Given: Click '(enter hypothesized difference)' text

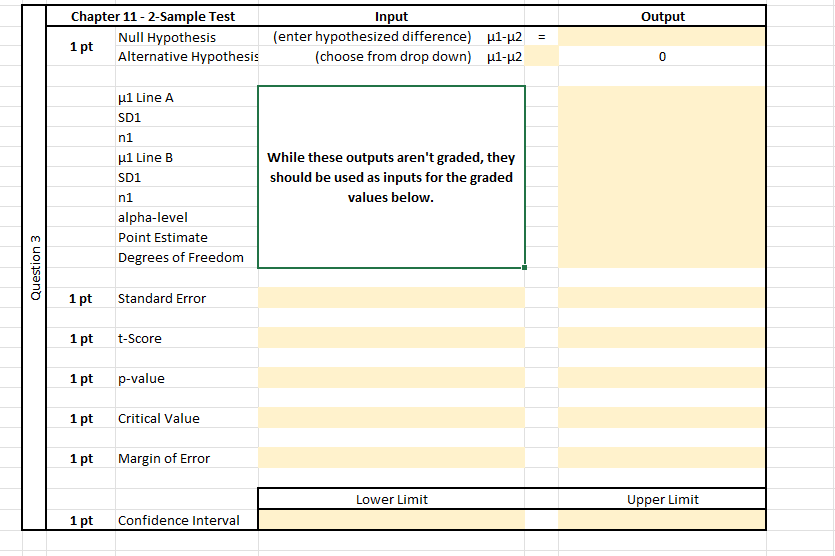Looking at the screenshot, I should pos(372,36).
